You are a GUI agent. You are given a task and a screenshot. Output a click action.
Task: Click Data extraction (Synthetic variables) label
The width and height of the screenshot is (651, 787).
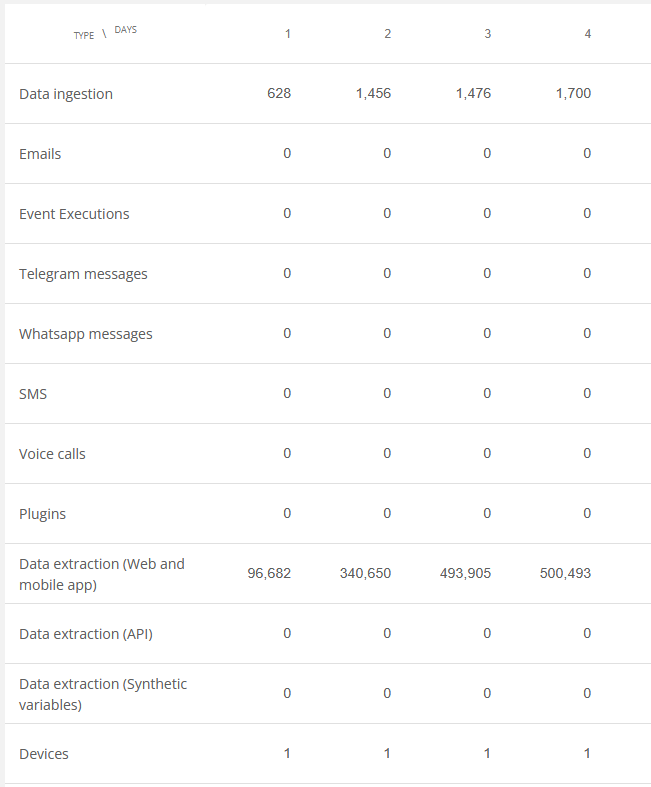pyautogui.click(x=103, y=694)
